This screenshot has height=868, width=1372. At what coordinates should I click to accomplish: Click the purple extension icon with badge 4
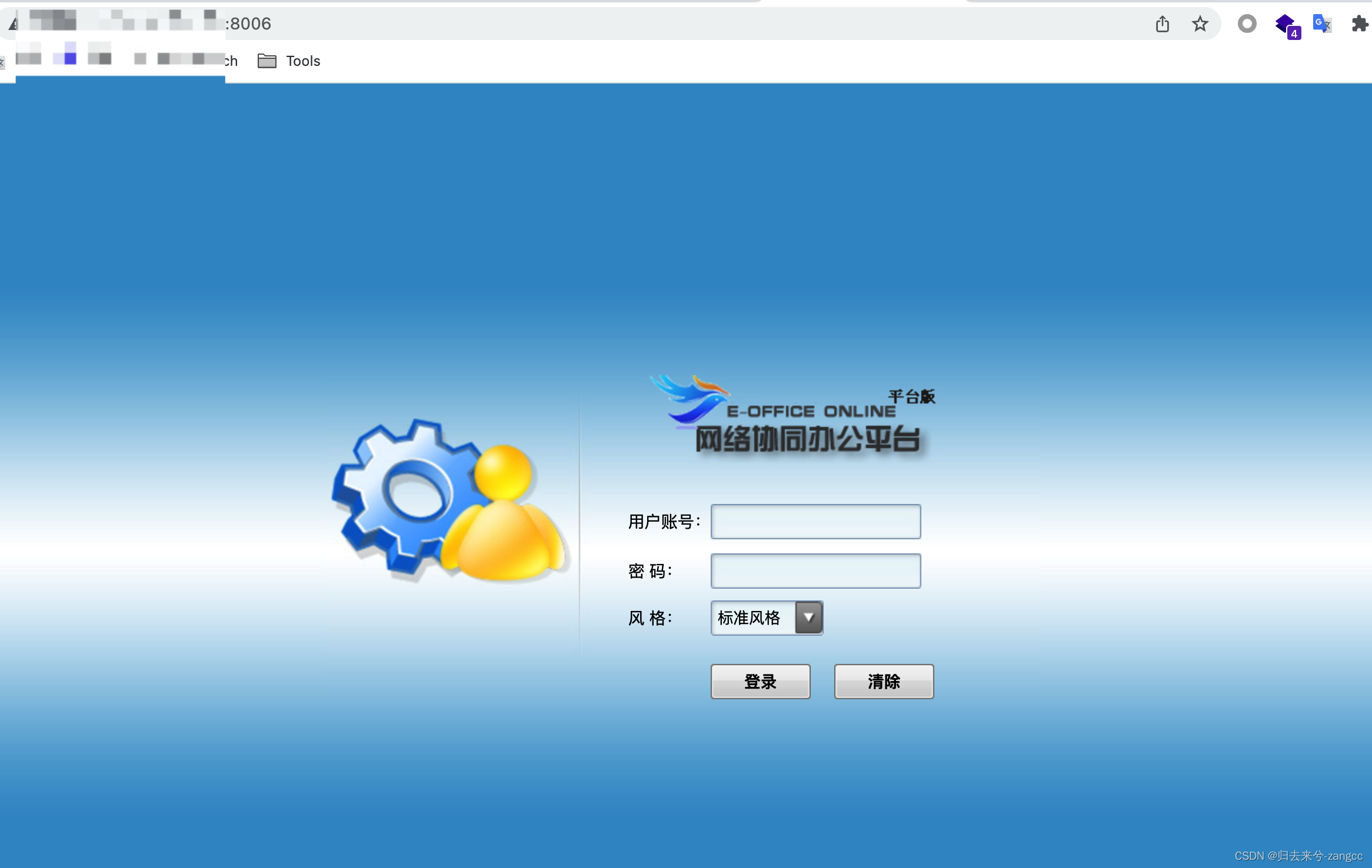point(1285,24)
